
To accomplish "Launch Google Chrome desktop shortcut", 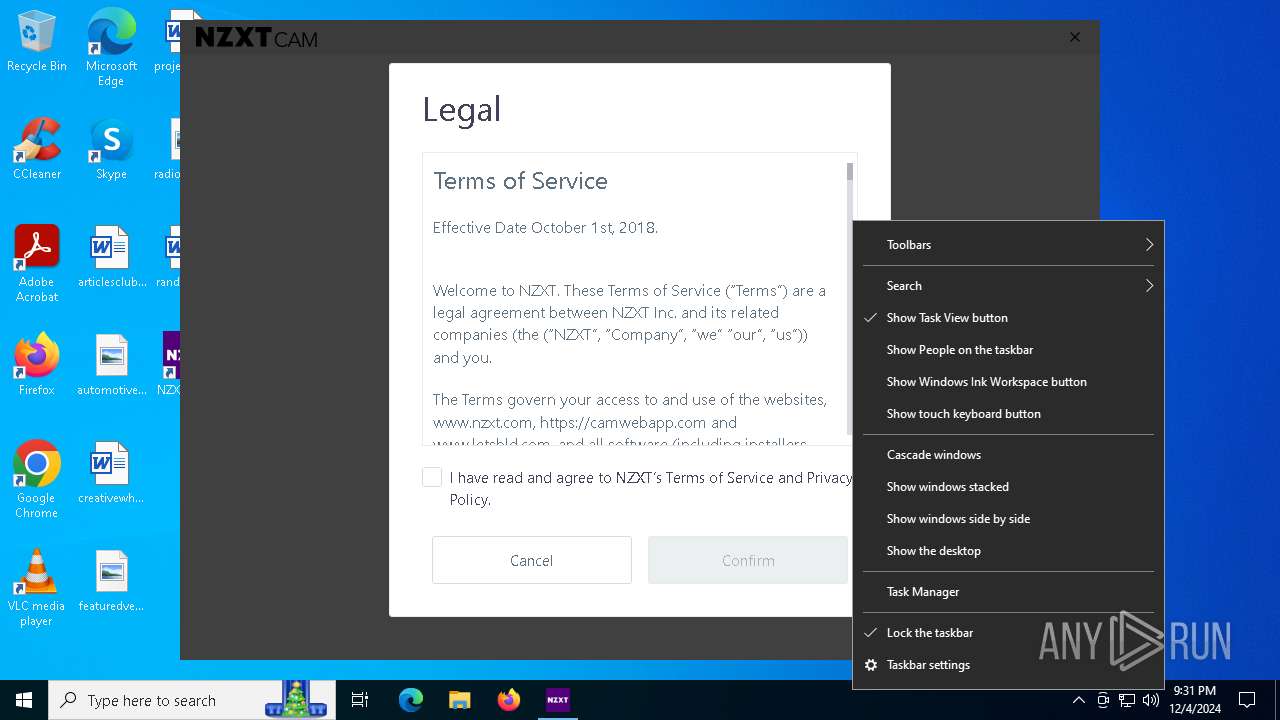I will (x=37, y=480).
